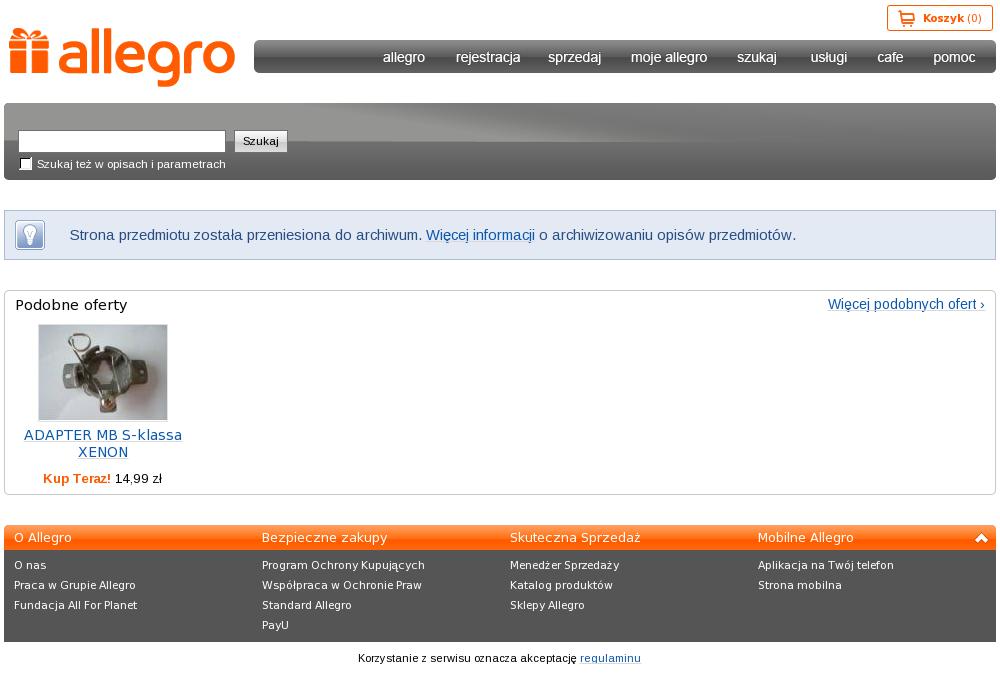Click the Allegro gift logo

[122, 57]
